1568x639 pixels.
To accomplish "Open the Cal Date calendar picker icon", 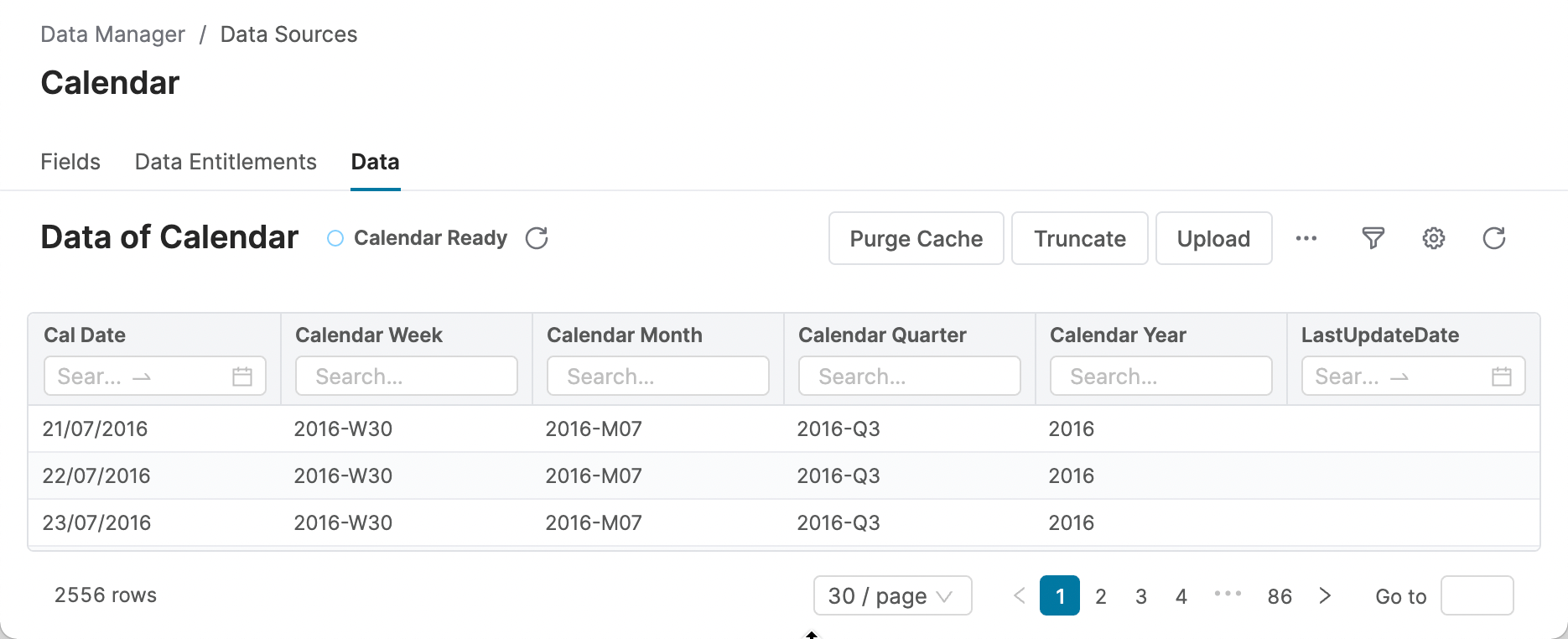I will pos(242,377).
